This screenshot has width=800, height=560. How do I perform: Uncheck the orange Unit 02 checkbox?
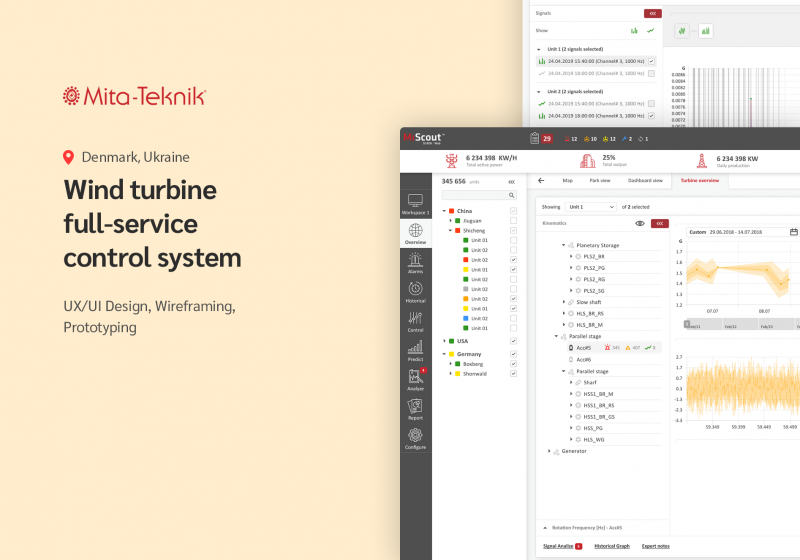513,299
